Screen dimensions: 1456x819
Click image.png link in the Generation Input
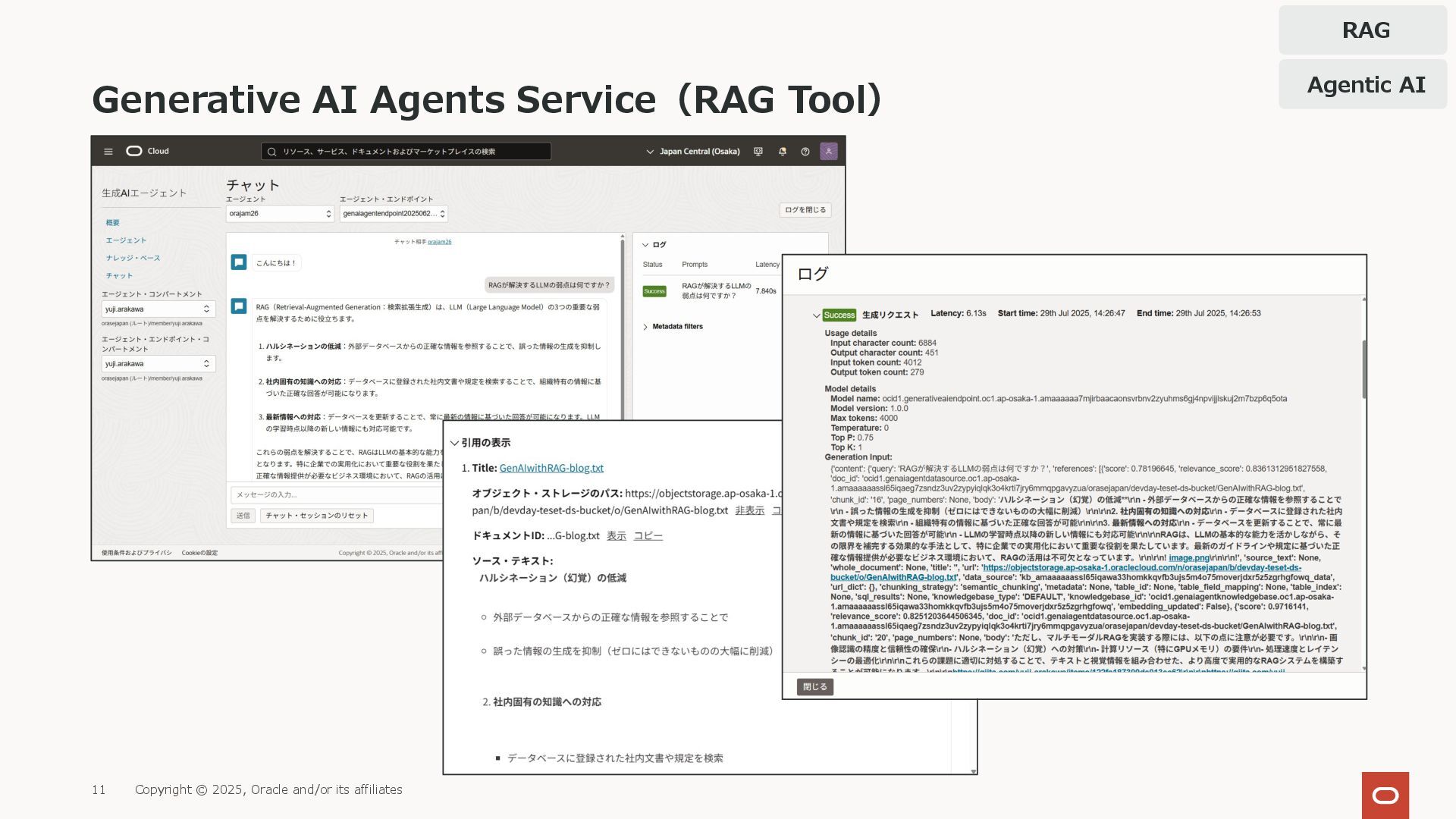coord(1189,558)
